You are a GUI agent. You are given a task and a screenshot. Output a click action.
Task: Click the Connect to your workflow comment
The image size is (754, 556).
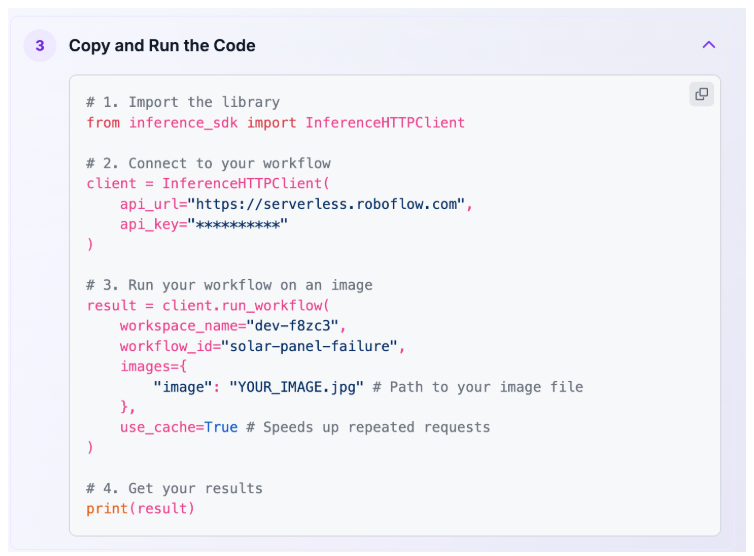click(208, 163)
